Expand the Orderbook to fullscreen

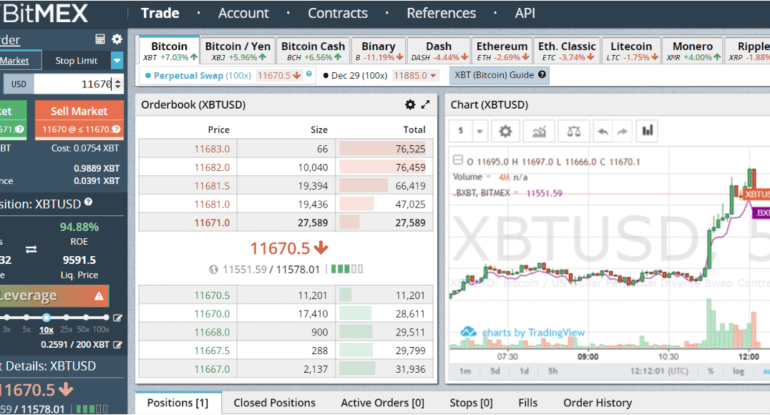point(425,104)
